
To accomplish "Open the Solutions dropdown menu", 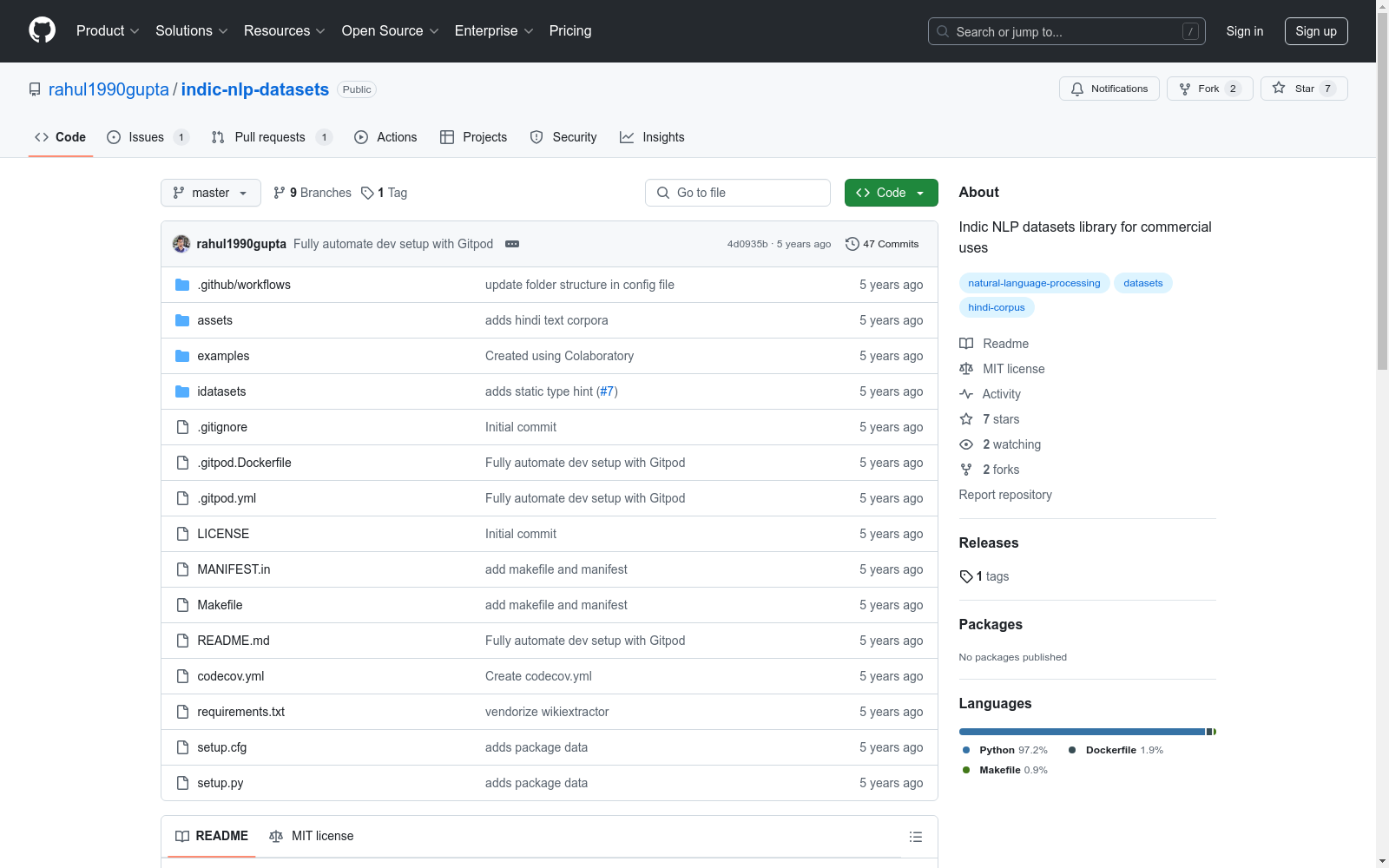I will pyautogui.click(x=192, y=30).
